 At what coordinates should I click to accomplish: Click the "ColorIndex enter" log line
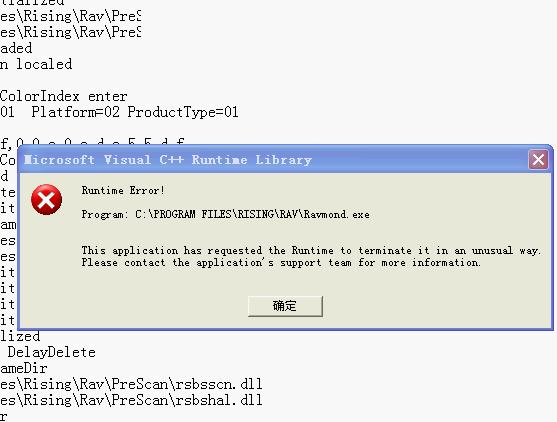pyautogui.click(x=64, y=96)
